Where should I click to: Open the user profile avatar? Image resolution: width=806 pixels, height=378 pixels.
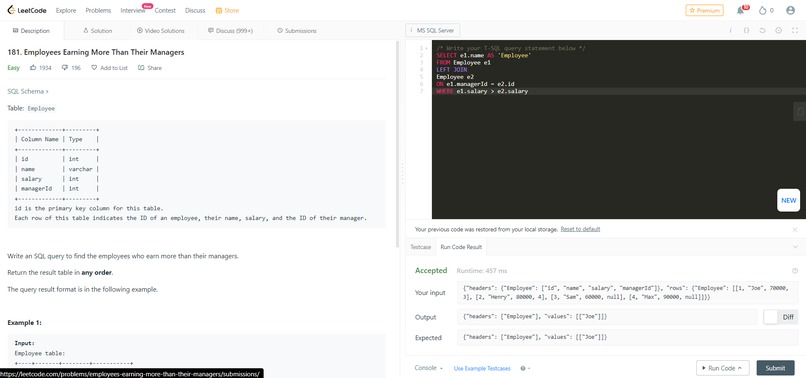[x=791, y=10]
